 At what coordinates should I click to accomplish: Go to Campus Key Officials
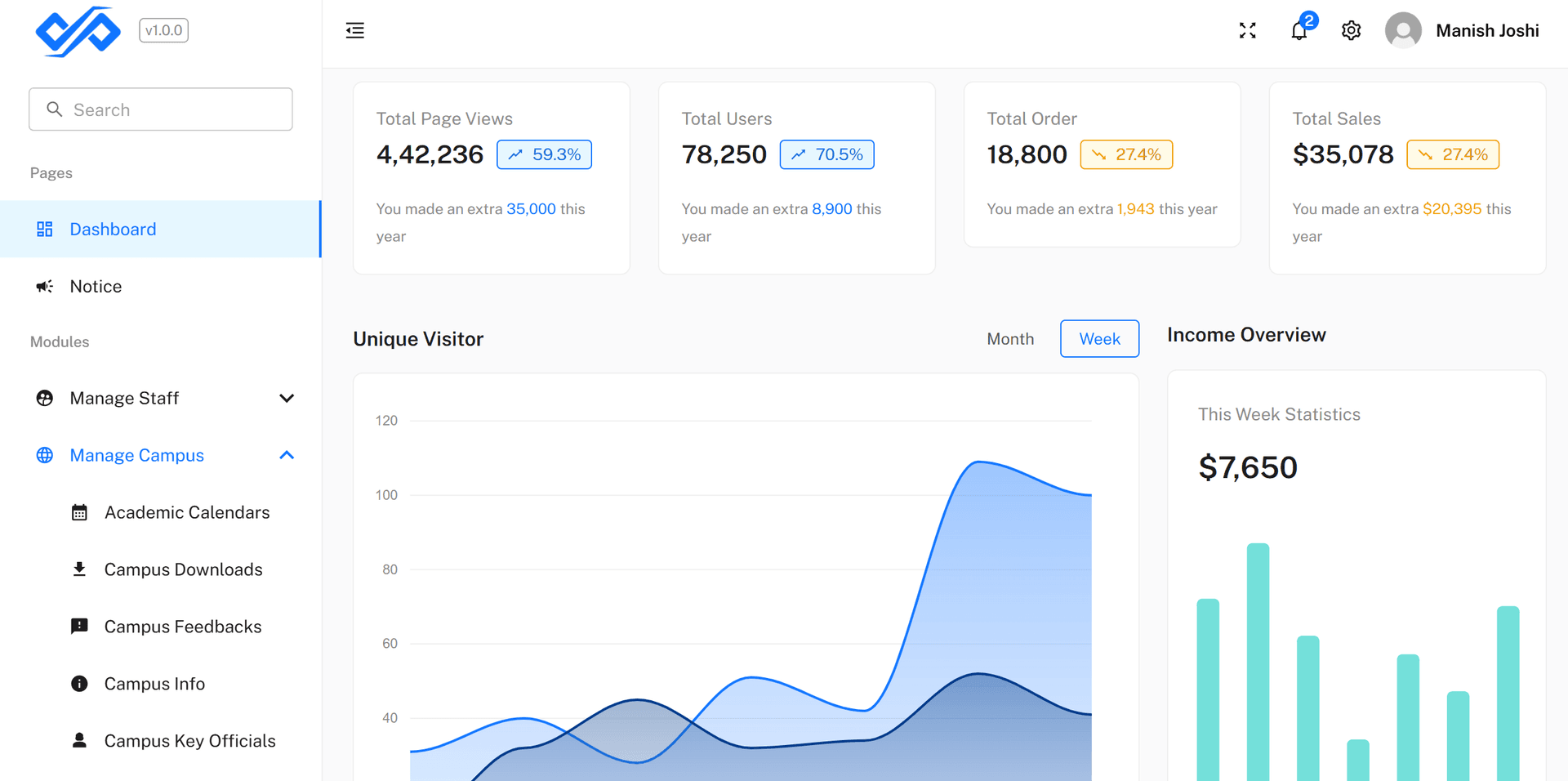click(161, 741)
